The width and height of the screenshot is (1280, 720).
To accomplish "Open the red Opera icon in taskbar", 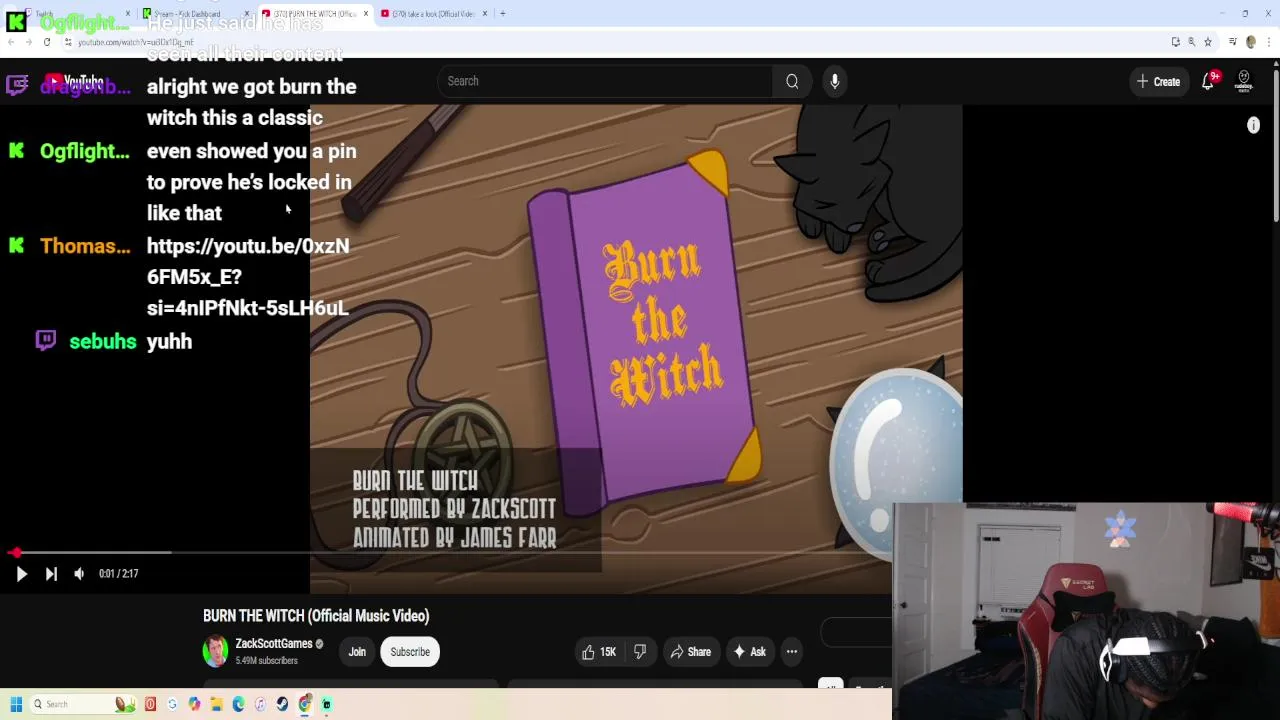I will tap(150, 704).
